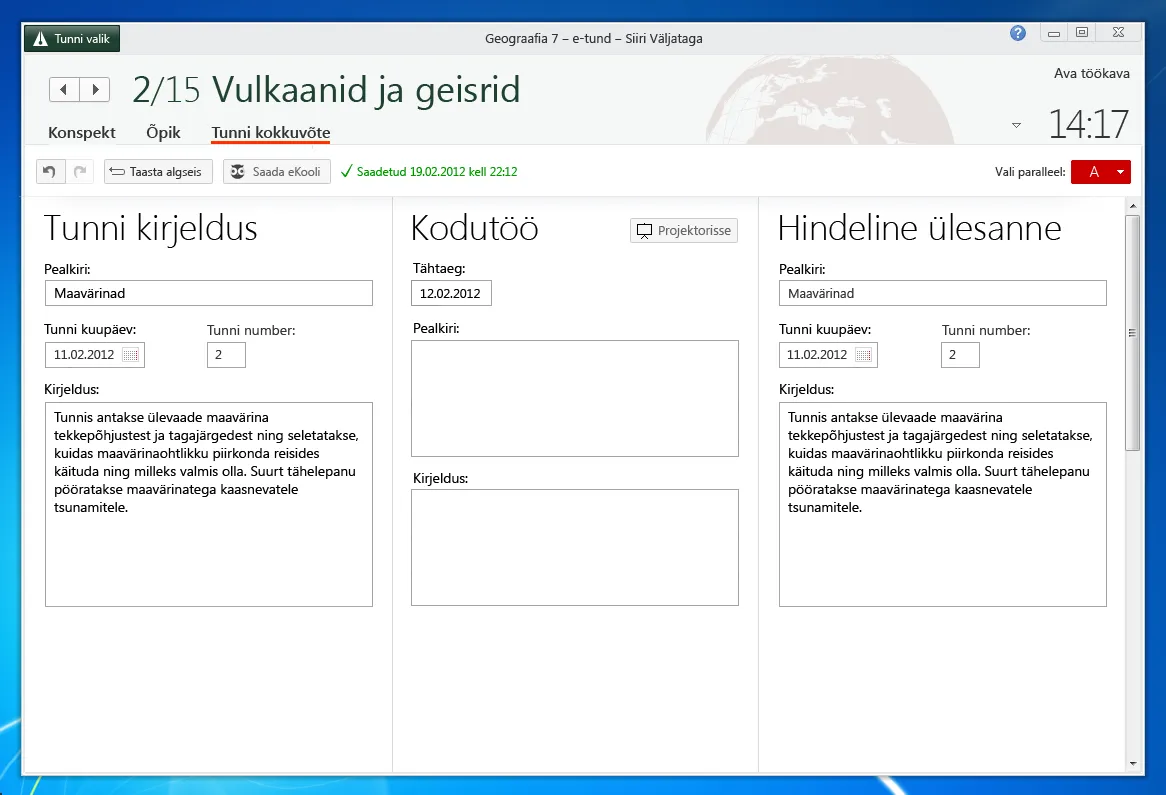This screenshot has height=795, width=1166.
Task: Click Kirjeldus text area in Hindeline ülesanne
Action: [943, 504]
